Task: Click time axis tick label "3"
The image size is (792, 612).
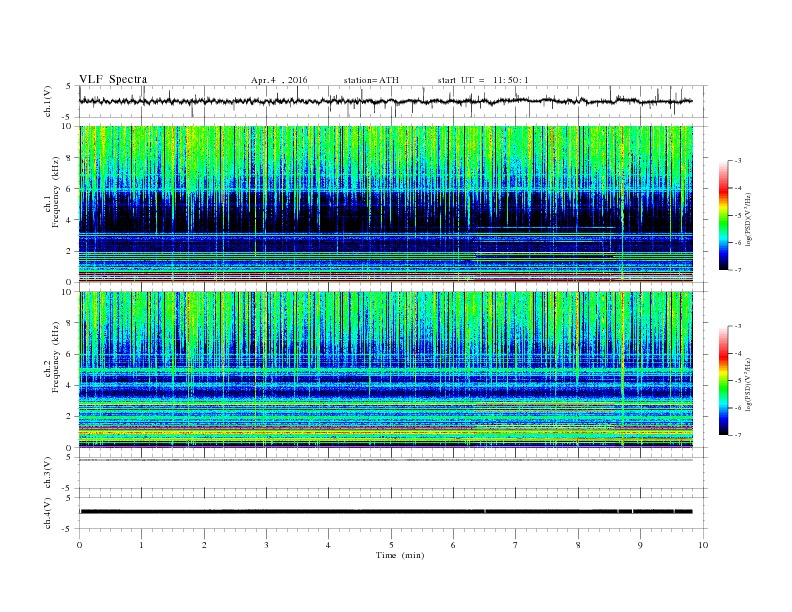Action: (x=266, y=545)
